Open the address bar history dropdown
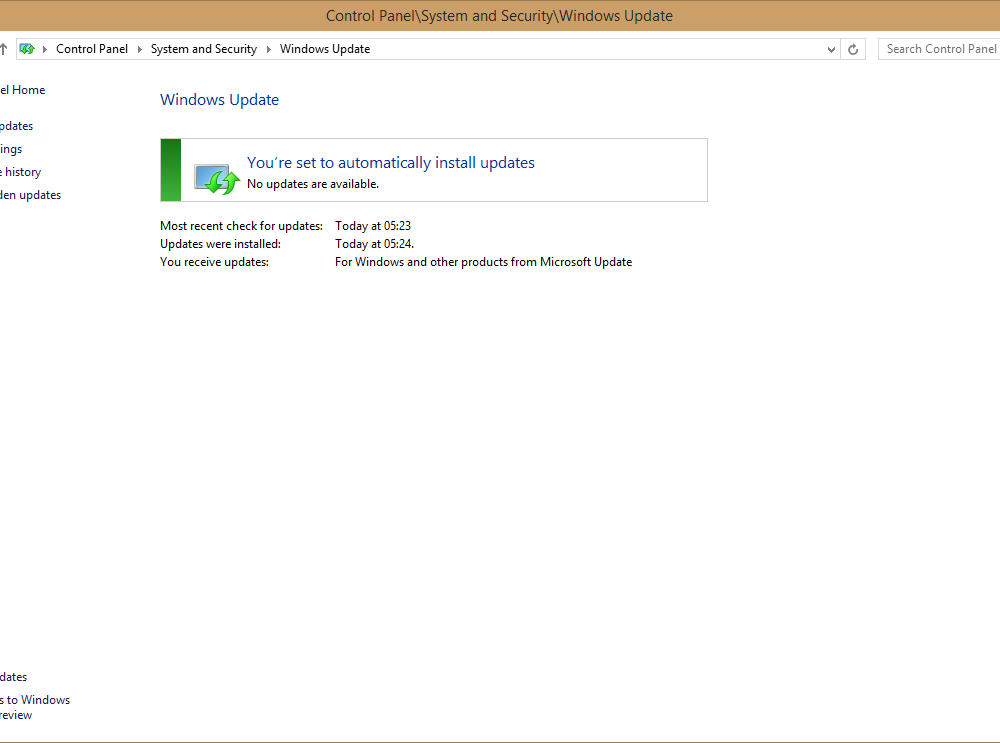The image size is (1000, 743). click(x=830, y=48)
